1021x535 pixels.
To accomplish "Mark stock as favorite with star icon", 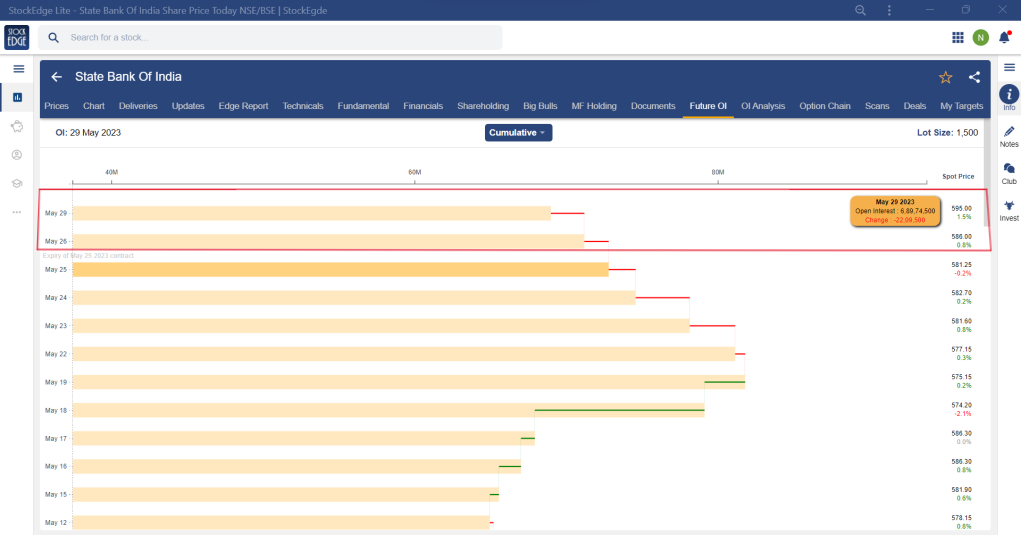I will (945, 77).
